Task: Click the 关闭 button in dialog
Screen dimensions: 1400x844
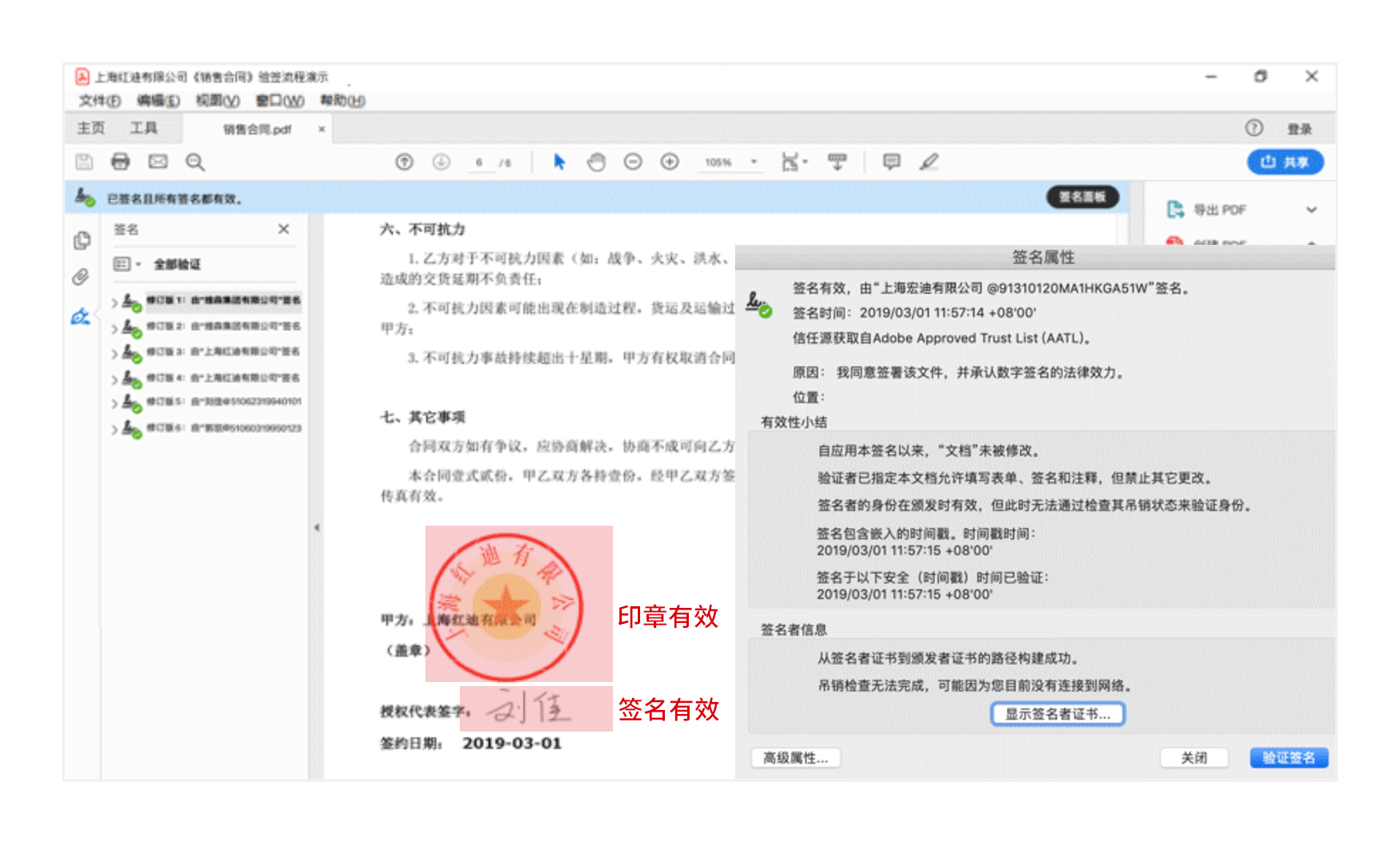Action: [1194, 758]
